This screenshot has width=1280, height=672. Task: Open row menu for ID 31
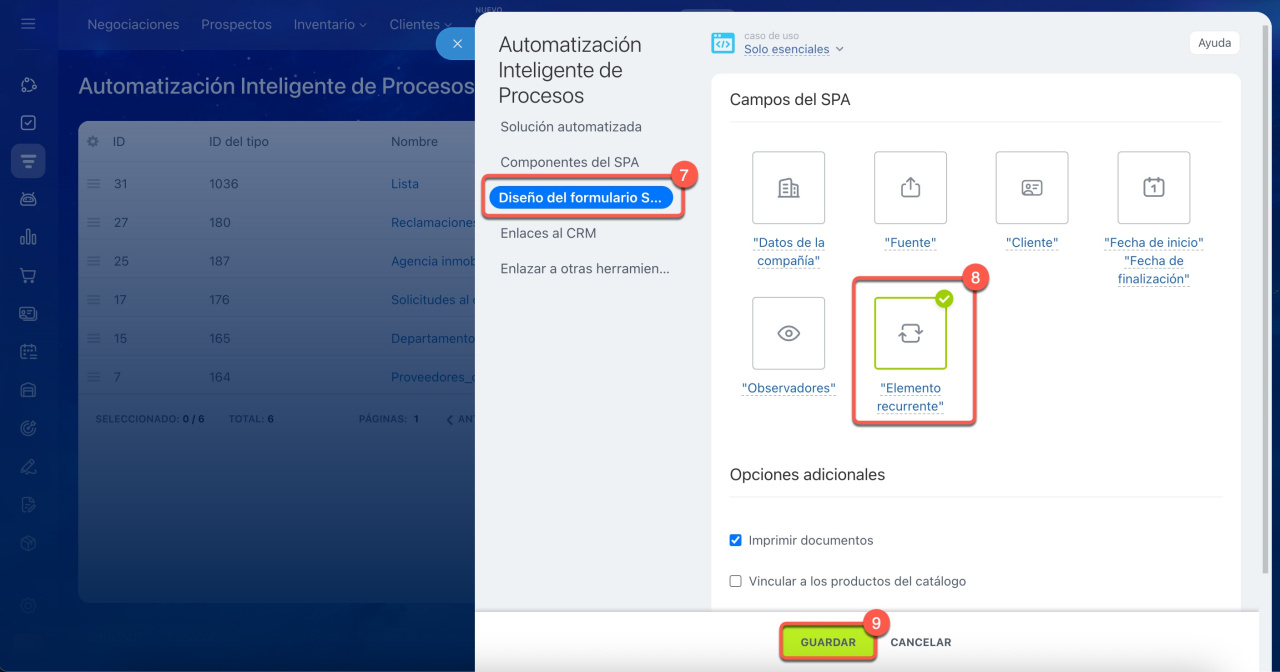coord(94,184)
